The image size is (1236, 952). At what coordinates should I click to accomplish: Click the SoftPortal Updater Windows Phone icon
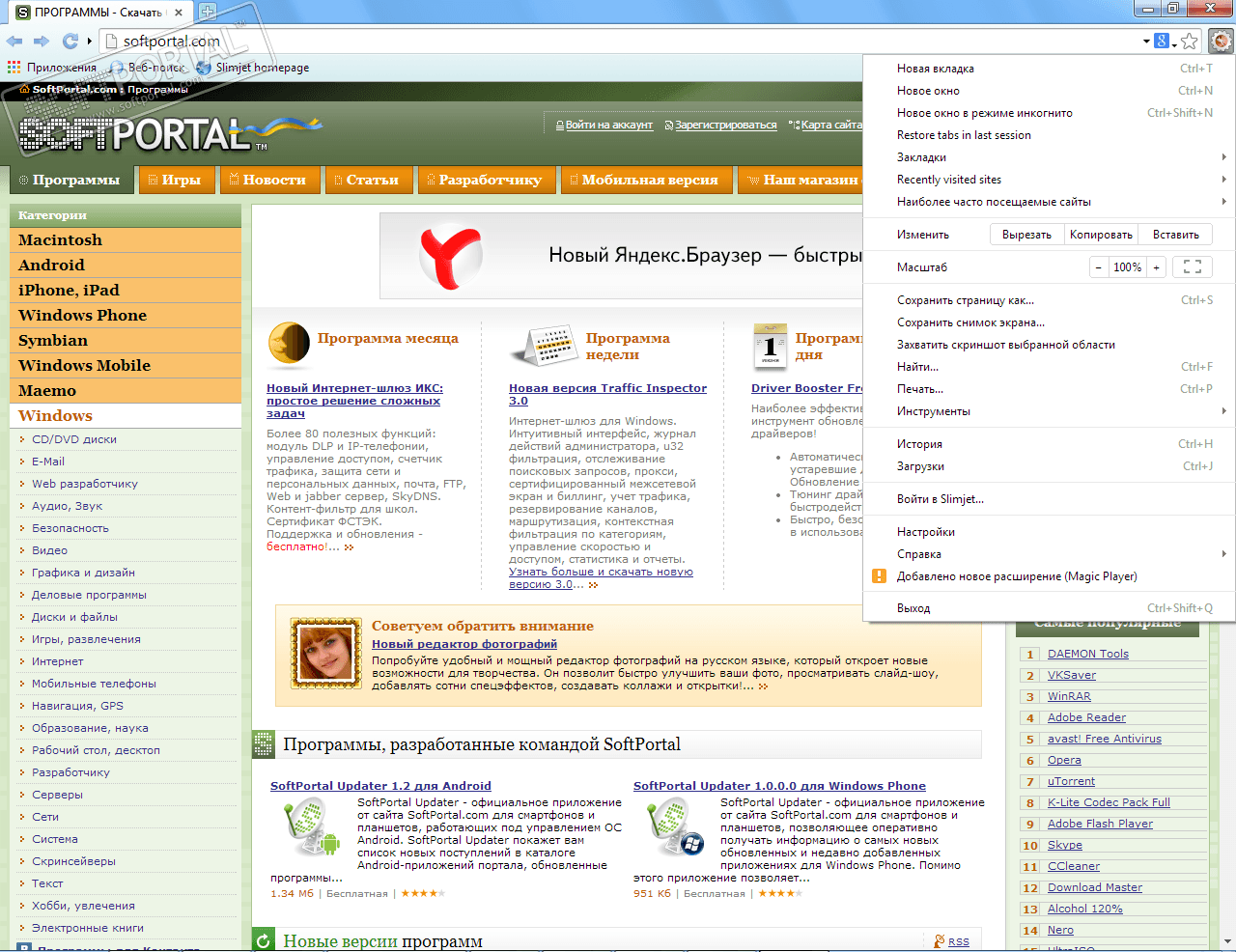(x=675, y=828)
